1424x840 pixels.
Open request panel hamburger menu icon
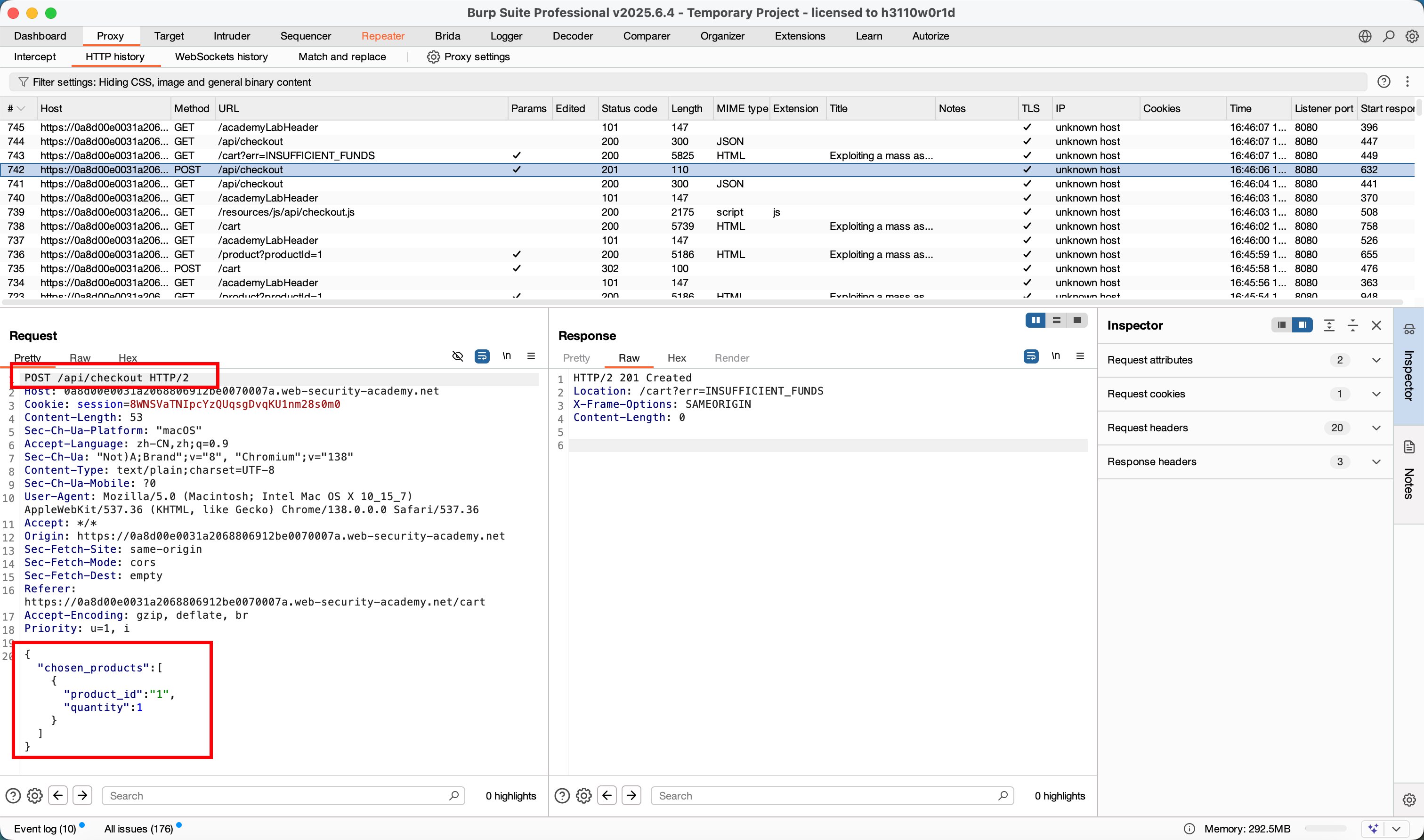(531, 356)
